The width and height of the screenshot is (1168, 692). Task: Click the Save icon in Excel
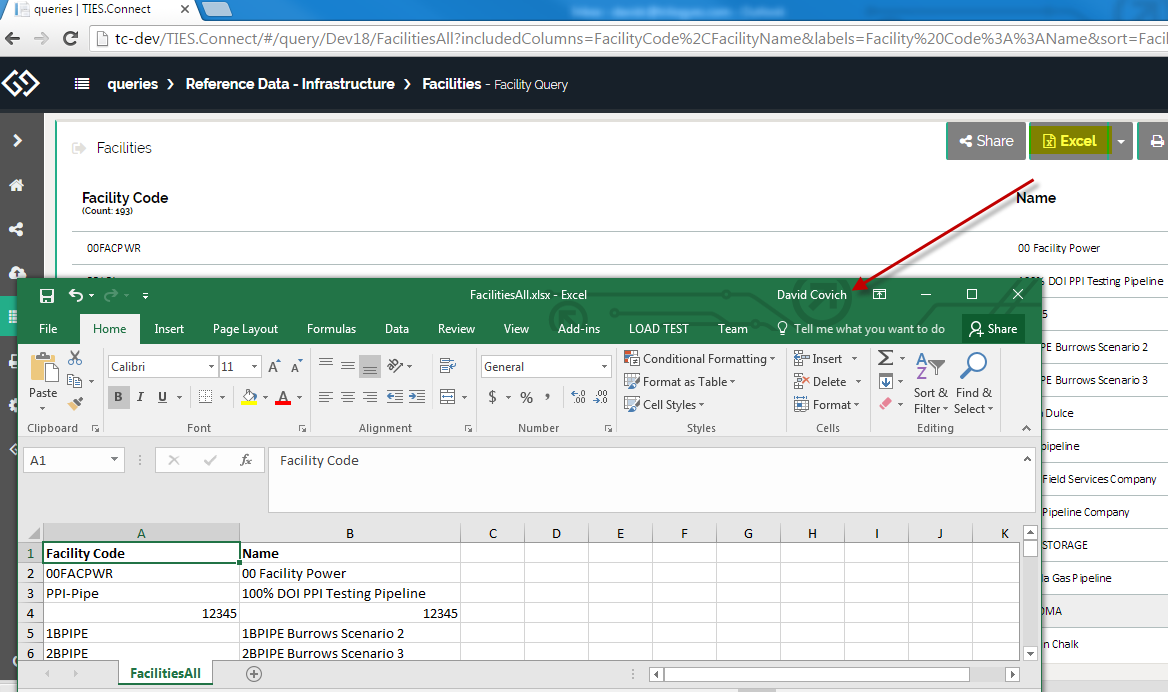(x=47, y=295)
